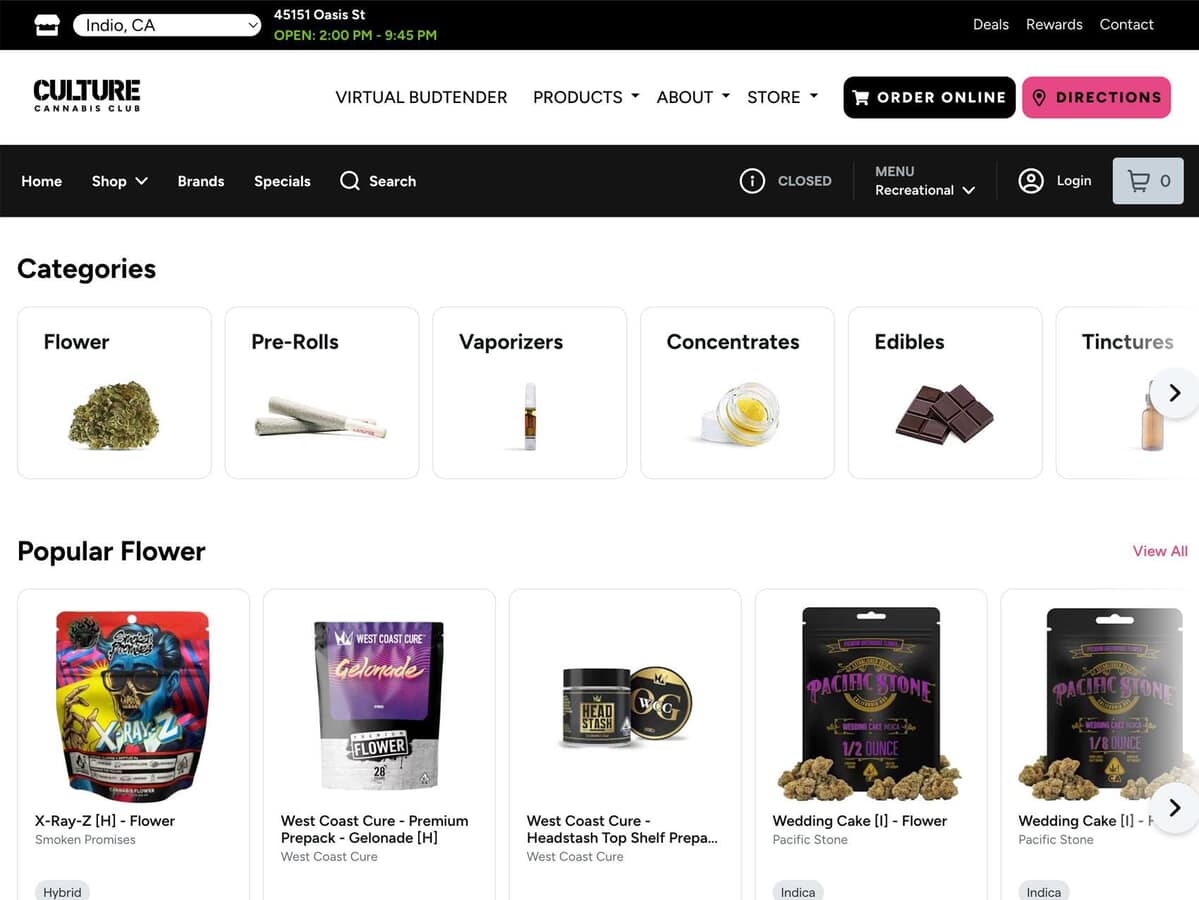Screen dimensions: 1199x900
Task: Open the X-Ray-Z [H] Flower product image
Action: pyautogui.click(x=133, y=705)
